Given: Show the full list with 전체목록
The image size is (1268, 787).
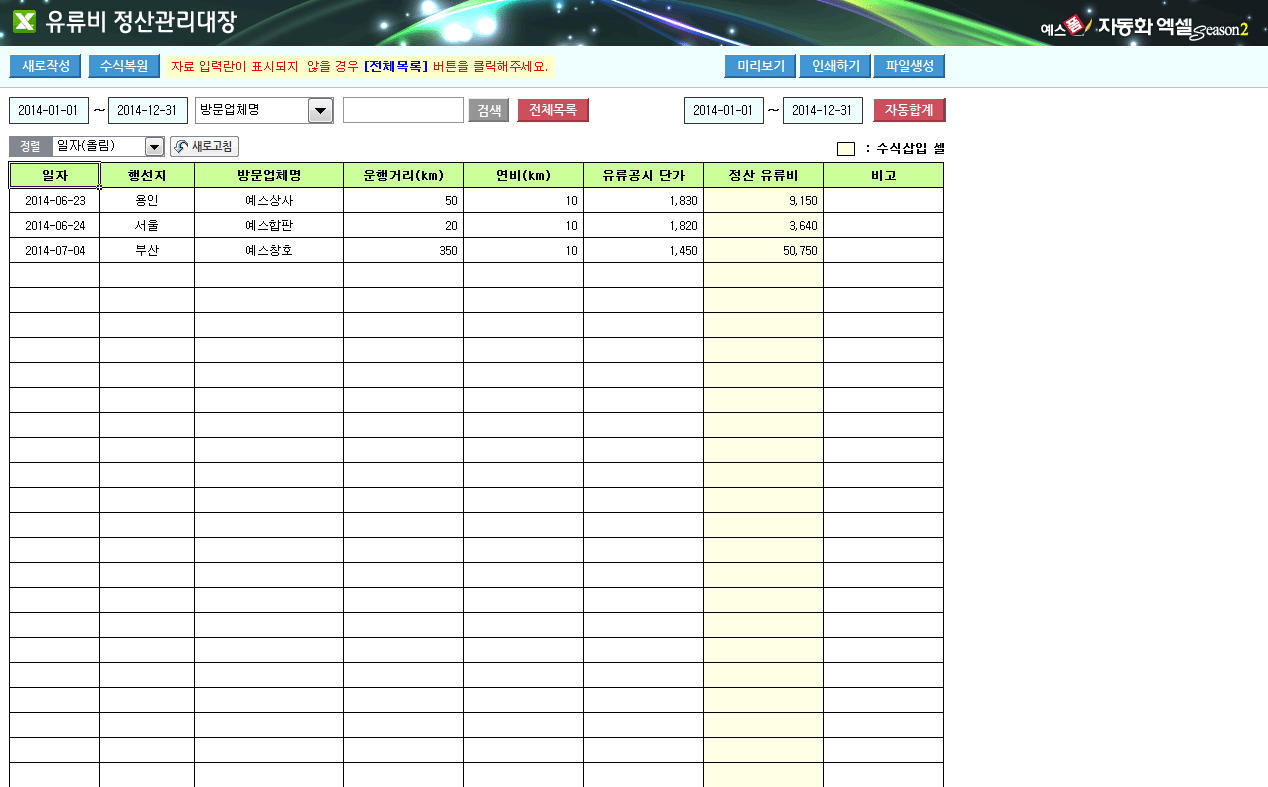Looking at the screenshot, I should [x=553, y=110].
